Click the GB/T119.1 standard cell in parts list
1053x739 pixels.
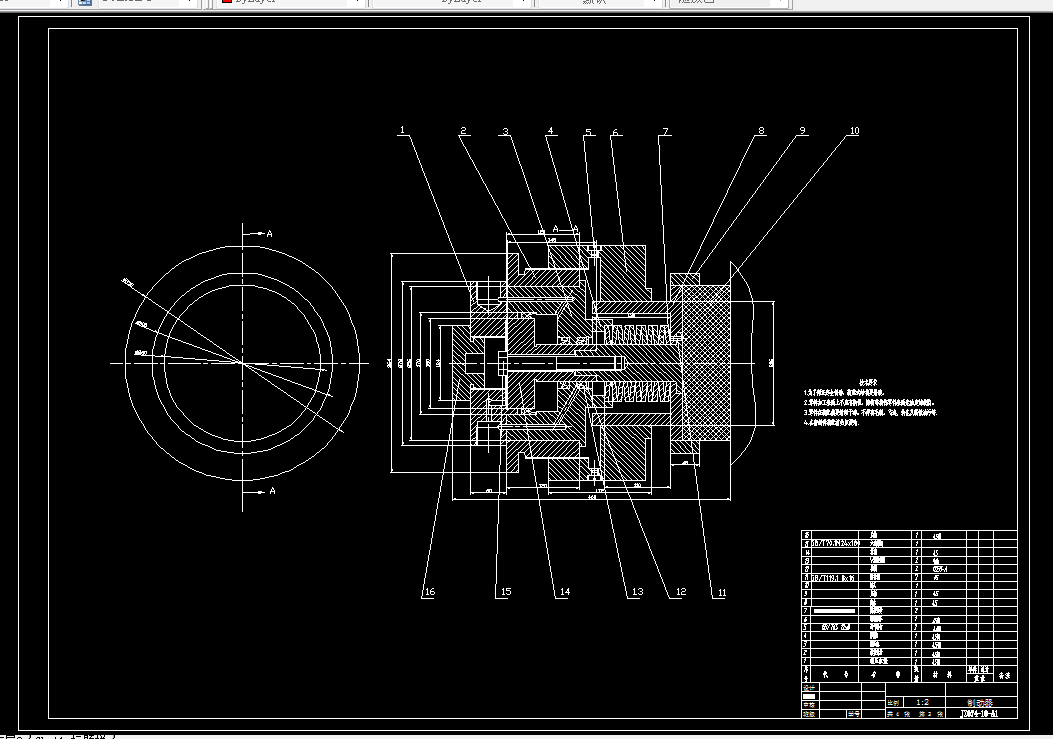833,578
